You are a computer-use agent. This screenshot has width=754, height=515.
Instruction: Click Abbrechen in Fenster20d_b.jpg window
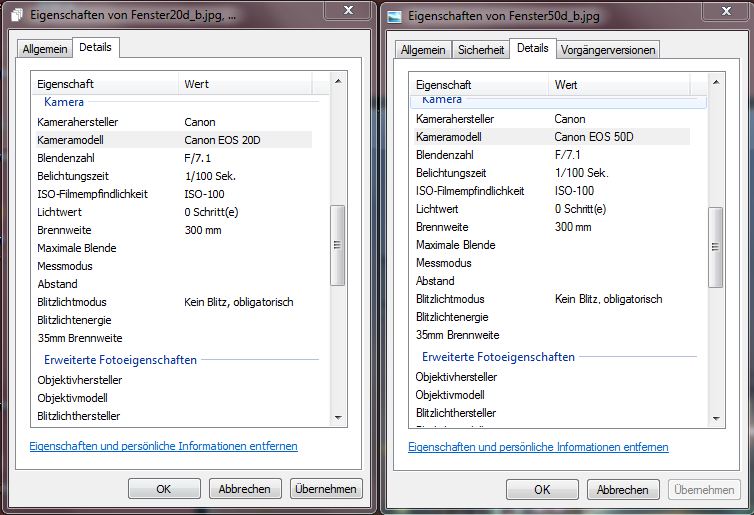pyautogui.click(x=245, y=489)
